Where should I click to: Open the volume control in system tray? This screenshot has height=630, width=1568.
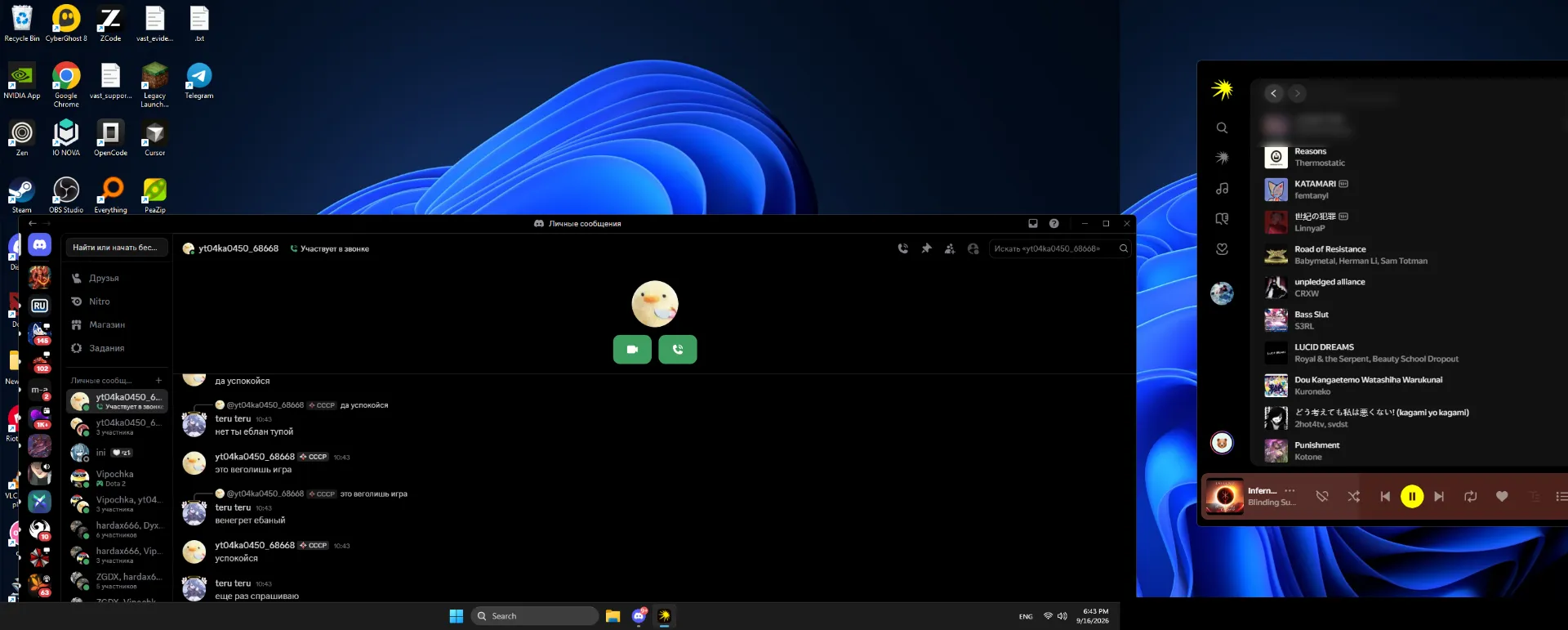[x=1062, y=616]
